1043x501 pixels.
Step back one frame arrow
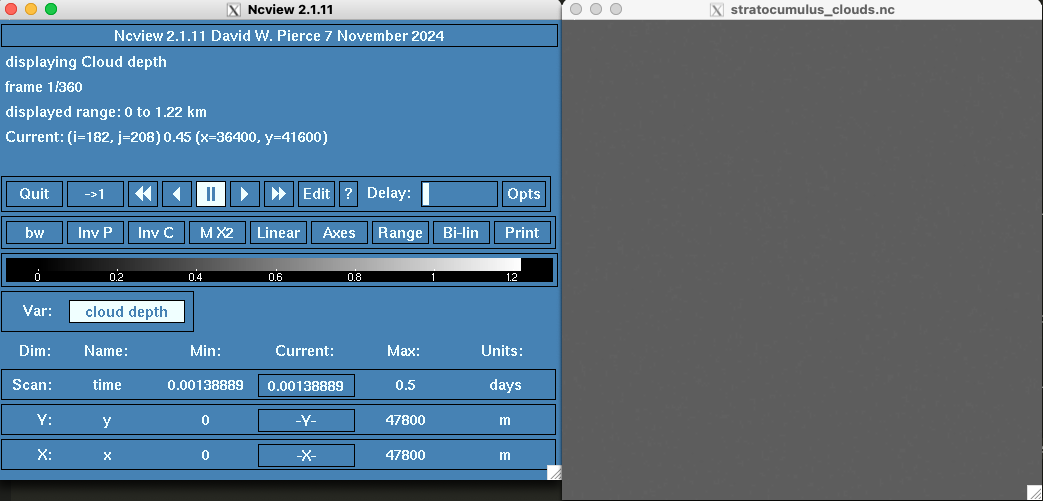(177, 194)
